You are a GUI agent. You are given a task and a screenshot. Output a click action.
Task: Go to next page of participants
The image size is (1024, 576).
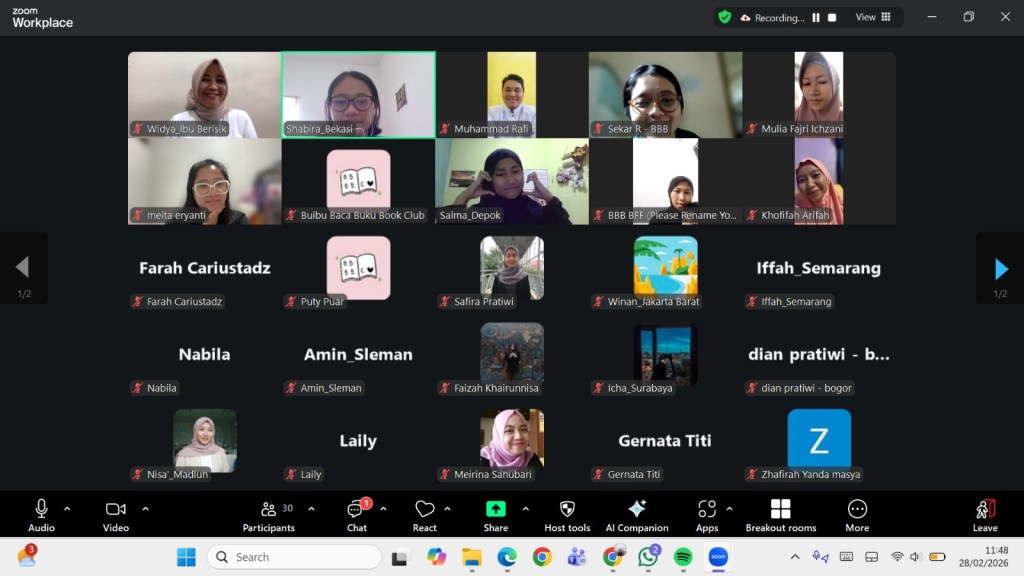pyautogui.click(x=1000, y=268)
